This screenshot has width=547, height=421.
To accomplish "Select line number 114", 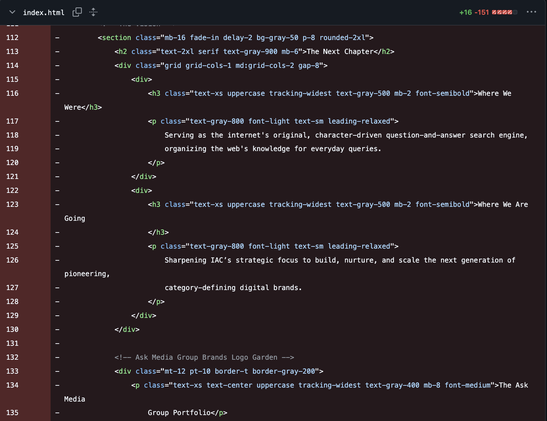I will pos(13,66).
